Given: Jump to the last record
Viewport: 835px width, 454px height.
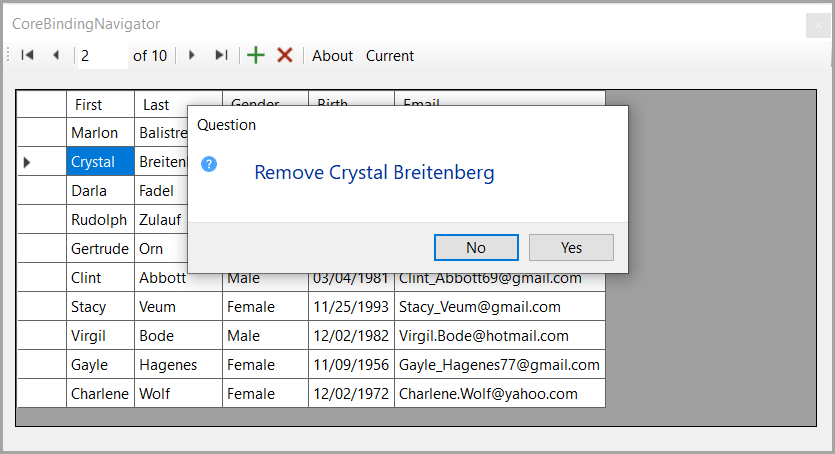Looking at the screenshot, I should [222, 55].
